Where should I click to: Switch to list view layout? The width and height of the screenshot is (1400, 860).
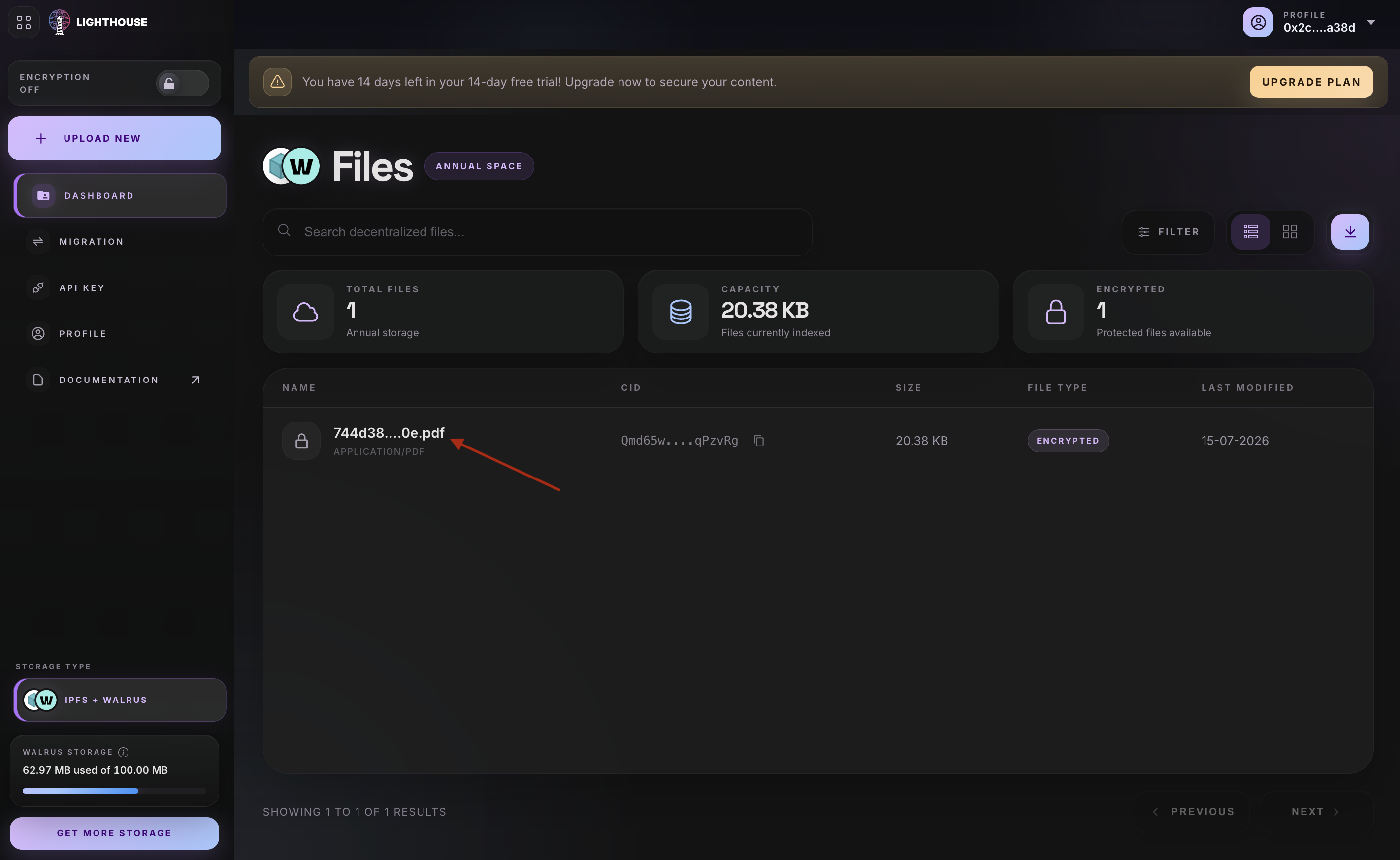[1250, 231]
